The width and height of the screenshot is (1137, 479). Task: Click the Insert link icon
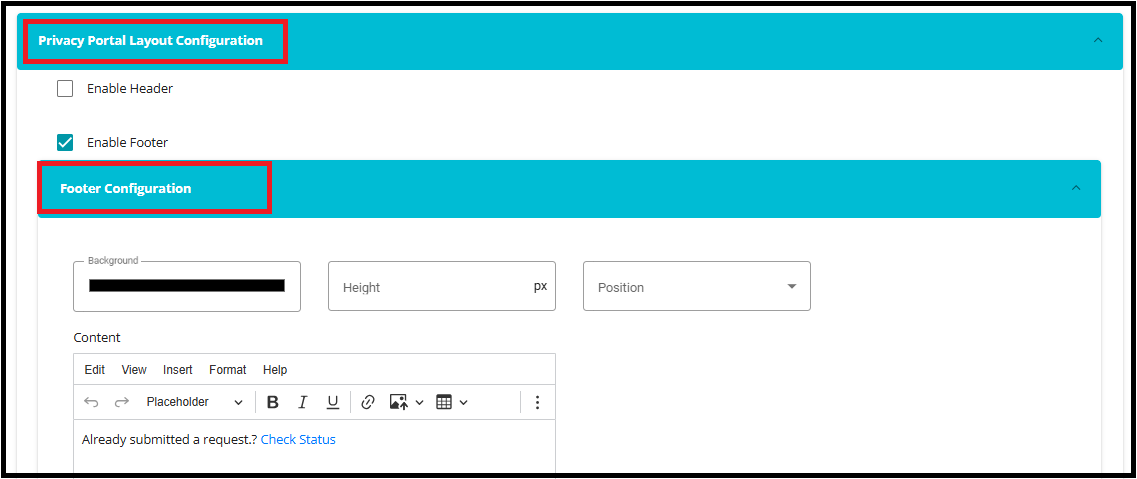point(368,402)
